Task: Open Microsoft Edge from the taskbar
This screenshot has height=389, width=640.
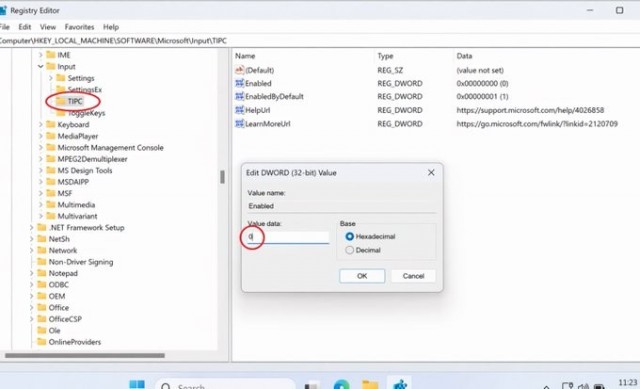Action: click(341, 385)
